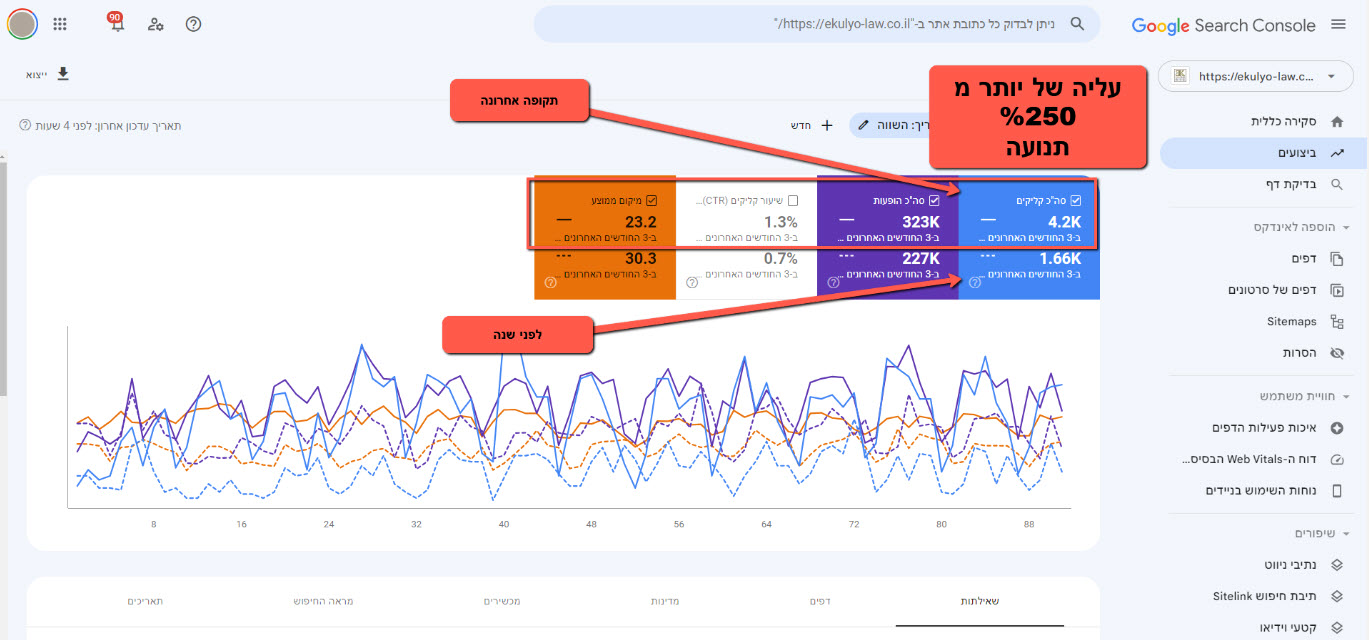Click the phone icon for נוחות השימוש בניידים

pyautogui.click(x=1337, y=490)
